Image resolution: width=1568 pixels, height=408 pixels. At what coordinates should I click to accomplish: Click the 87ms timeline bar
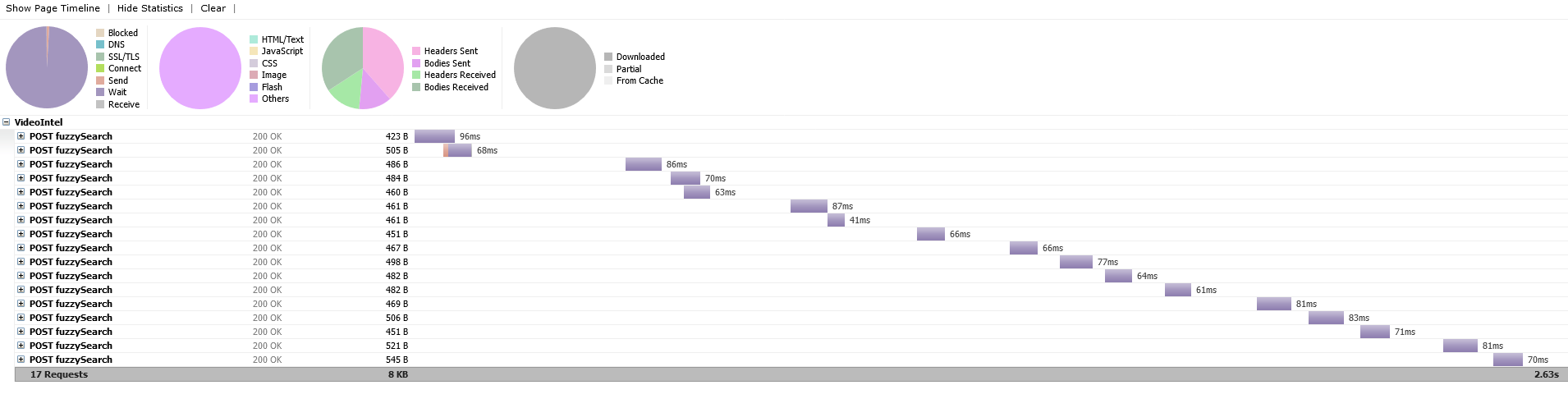point(809,206)
